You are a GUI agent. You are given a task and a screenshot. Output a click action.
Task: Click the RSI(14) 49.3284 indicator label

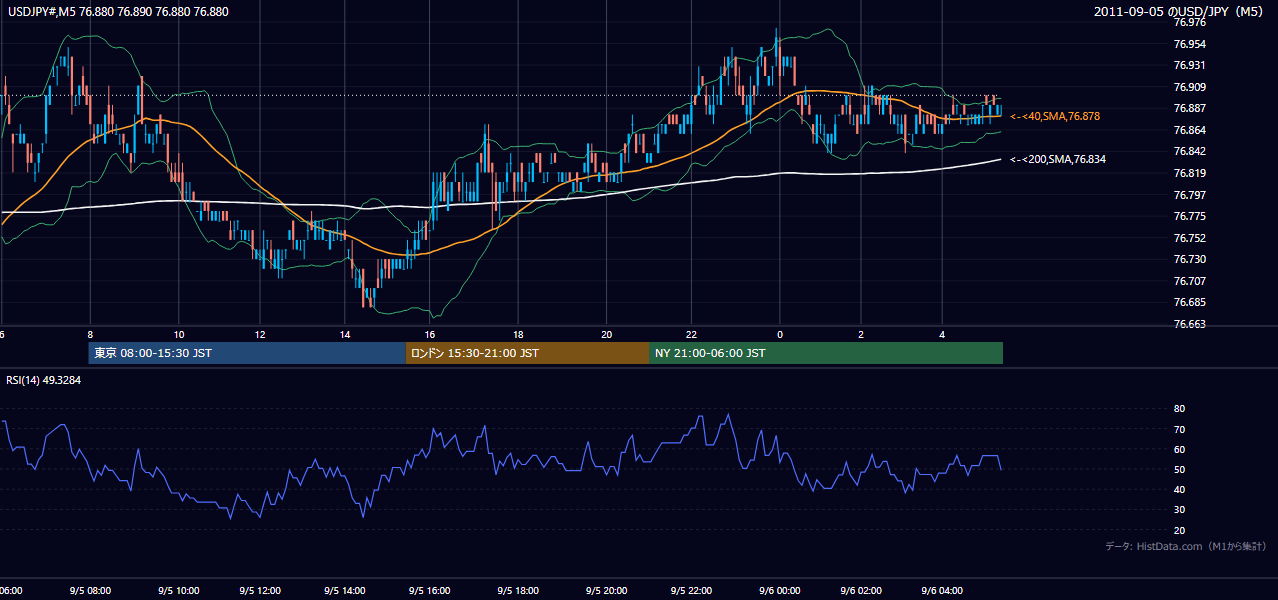tap(44, 380)
